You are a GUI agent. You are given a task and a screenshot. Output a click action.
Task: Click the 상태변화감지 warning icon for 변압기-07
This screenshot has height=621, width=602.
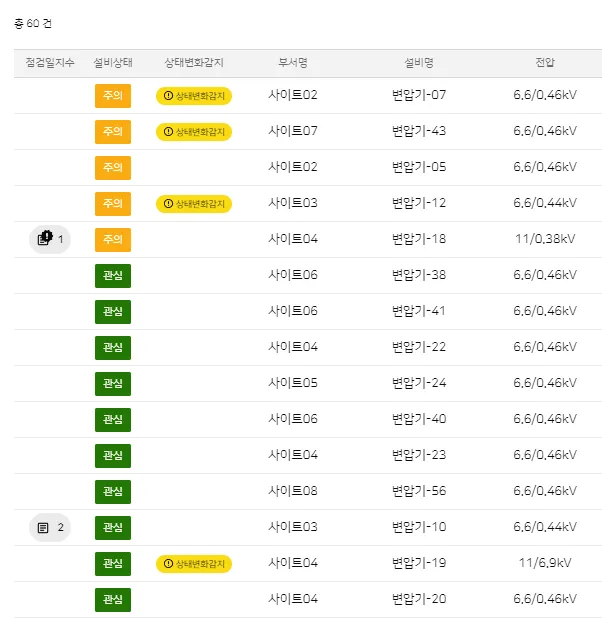click(x=168, y=96)
